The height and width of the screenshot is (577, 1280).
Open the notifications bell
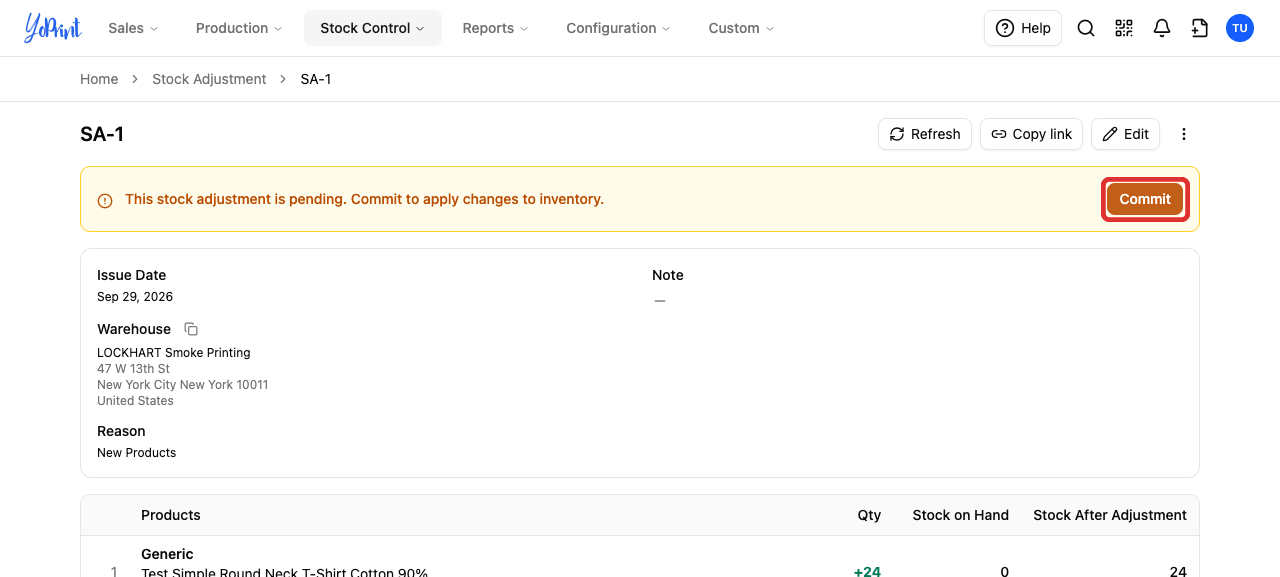[x=1161, y=28]
